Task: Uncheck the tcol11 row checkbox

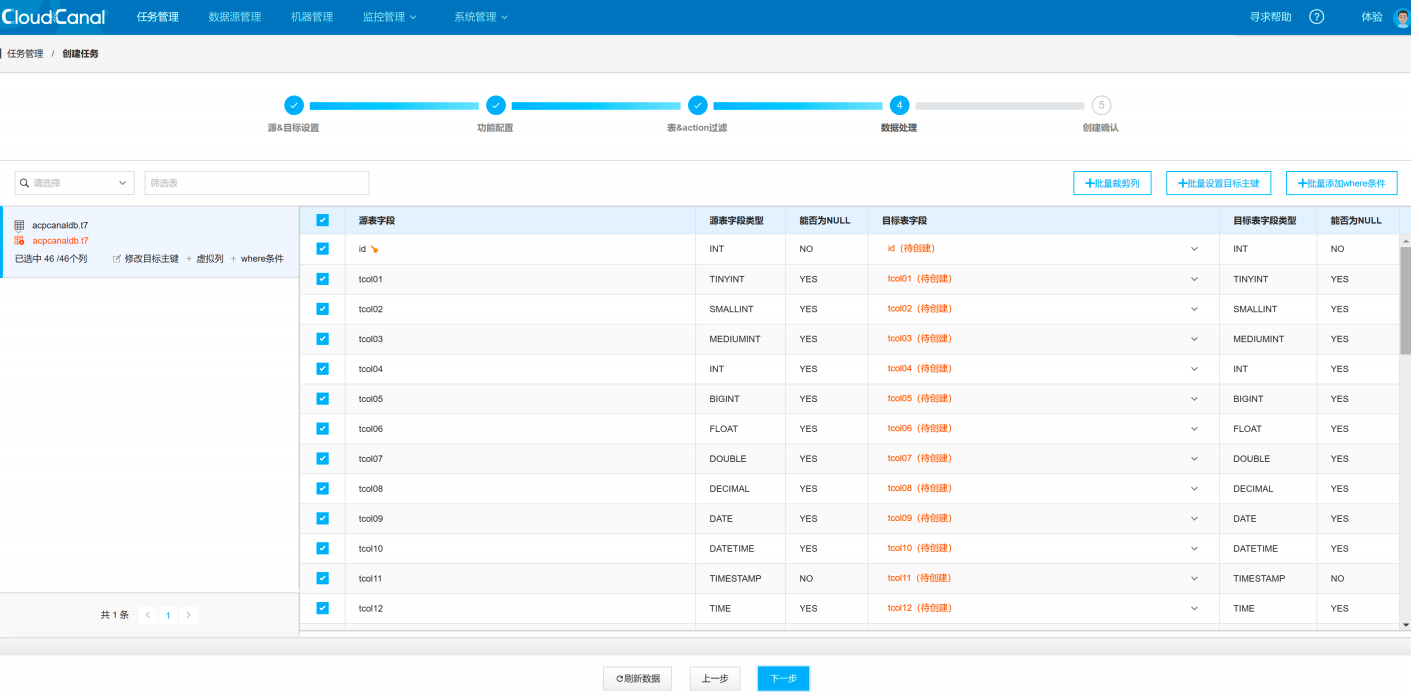Action: [322, 578]
